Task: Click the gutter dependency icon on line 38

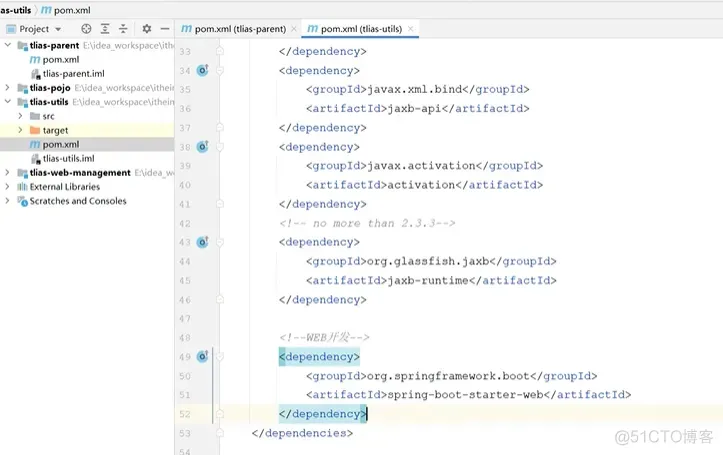Action: pos(202,147)
